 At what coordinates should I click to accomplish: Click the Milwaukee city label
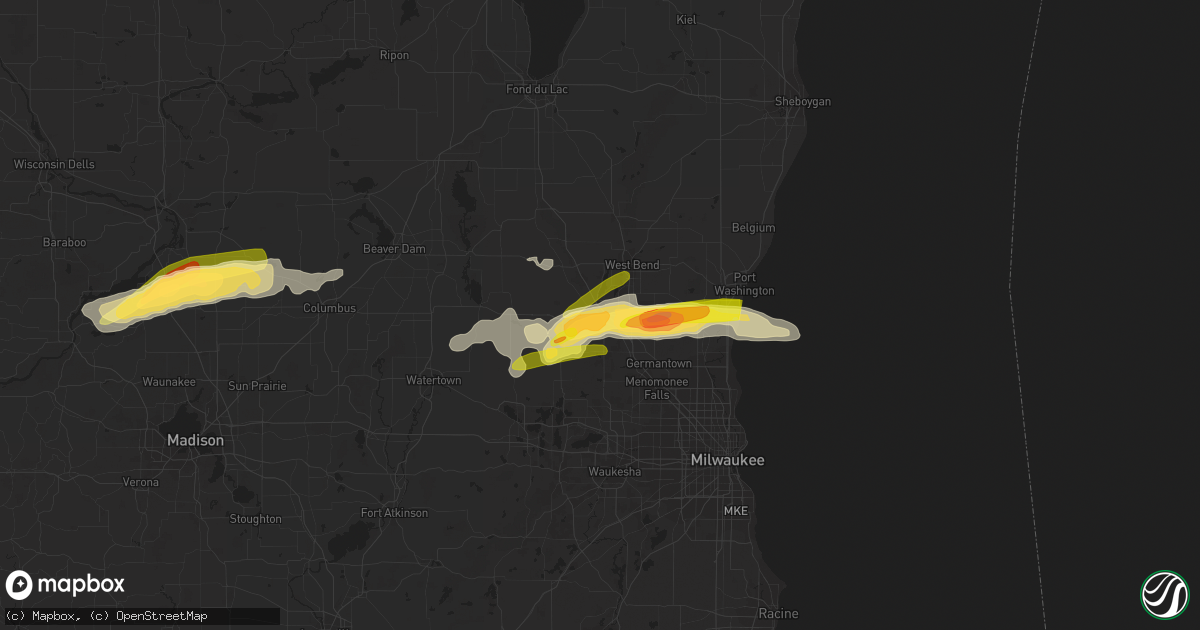[728, 460]
